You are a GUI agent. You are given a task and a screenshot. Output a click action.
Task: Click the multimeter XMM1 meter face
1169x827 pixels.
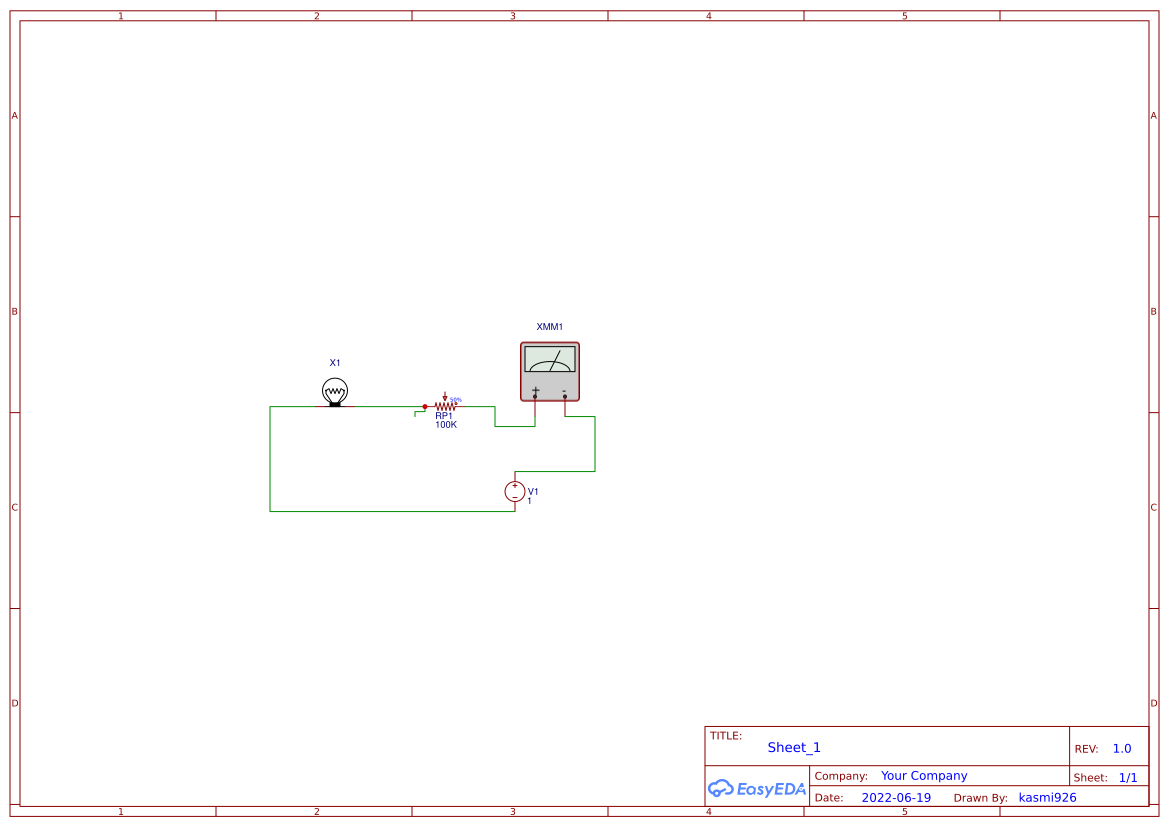(x=549, y=361)
